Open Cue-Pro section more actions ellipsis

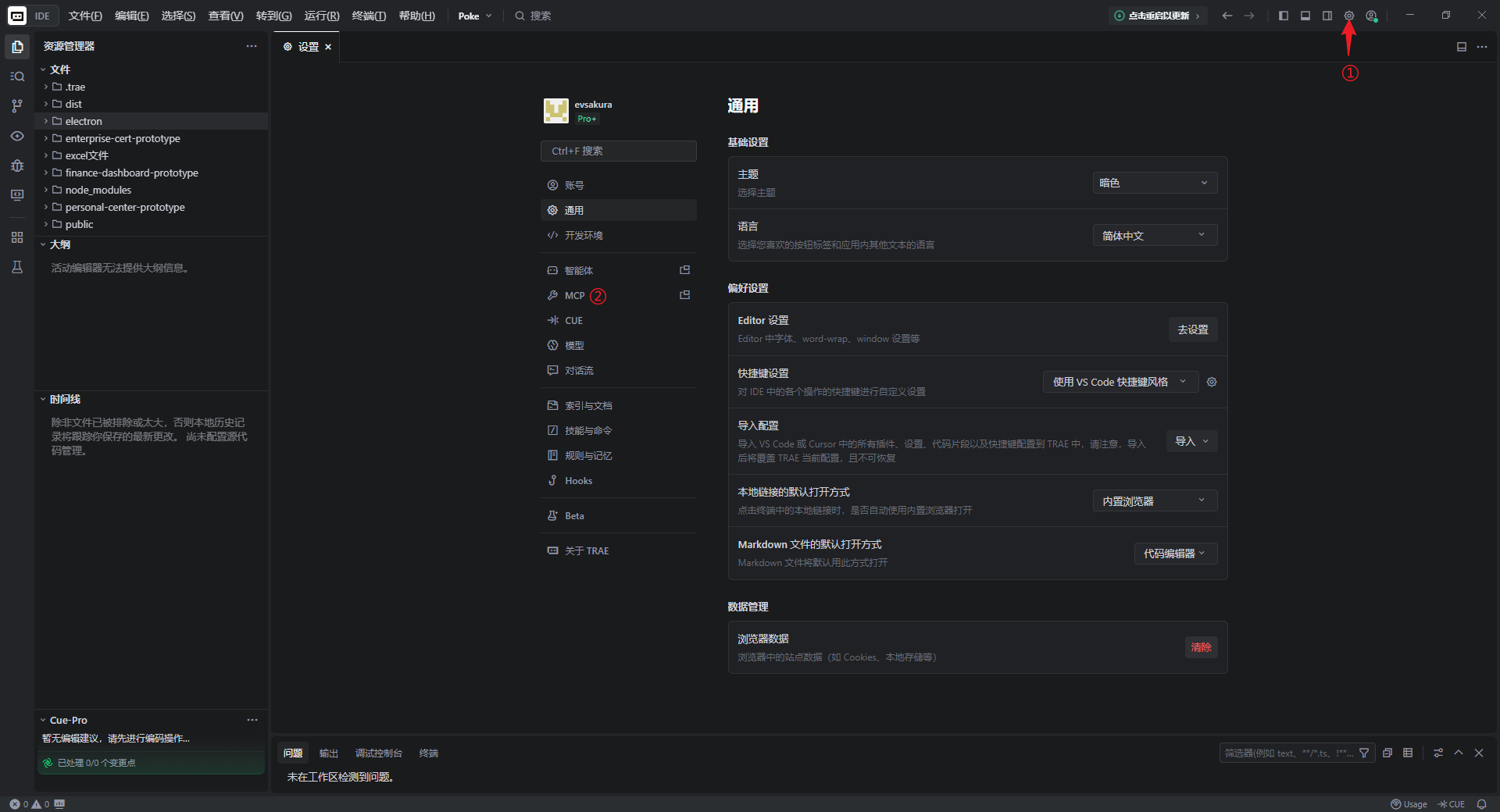coord(252,720)
